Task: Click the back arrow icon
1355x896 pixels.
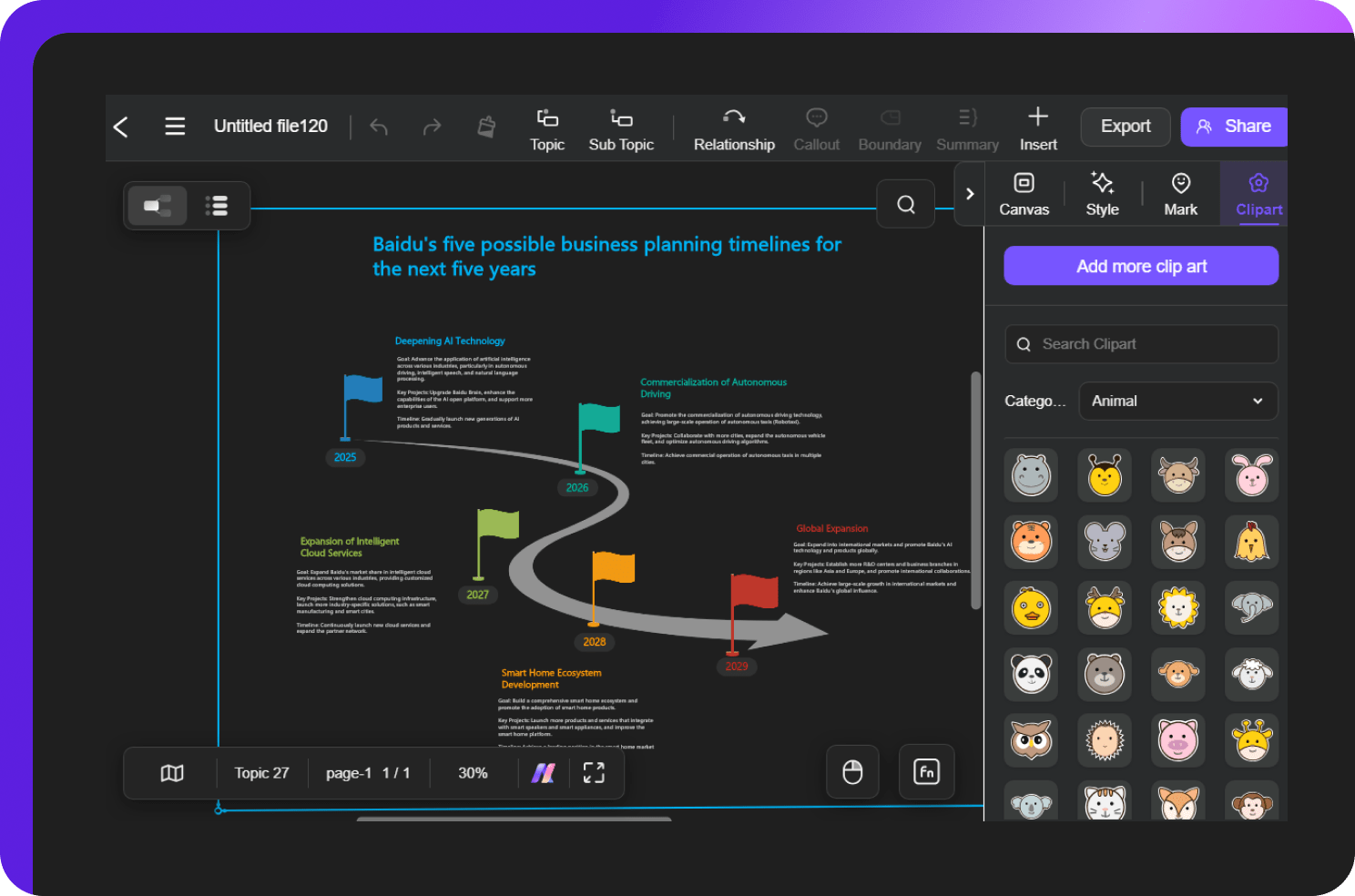Action: (x=120, y=127)
